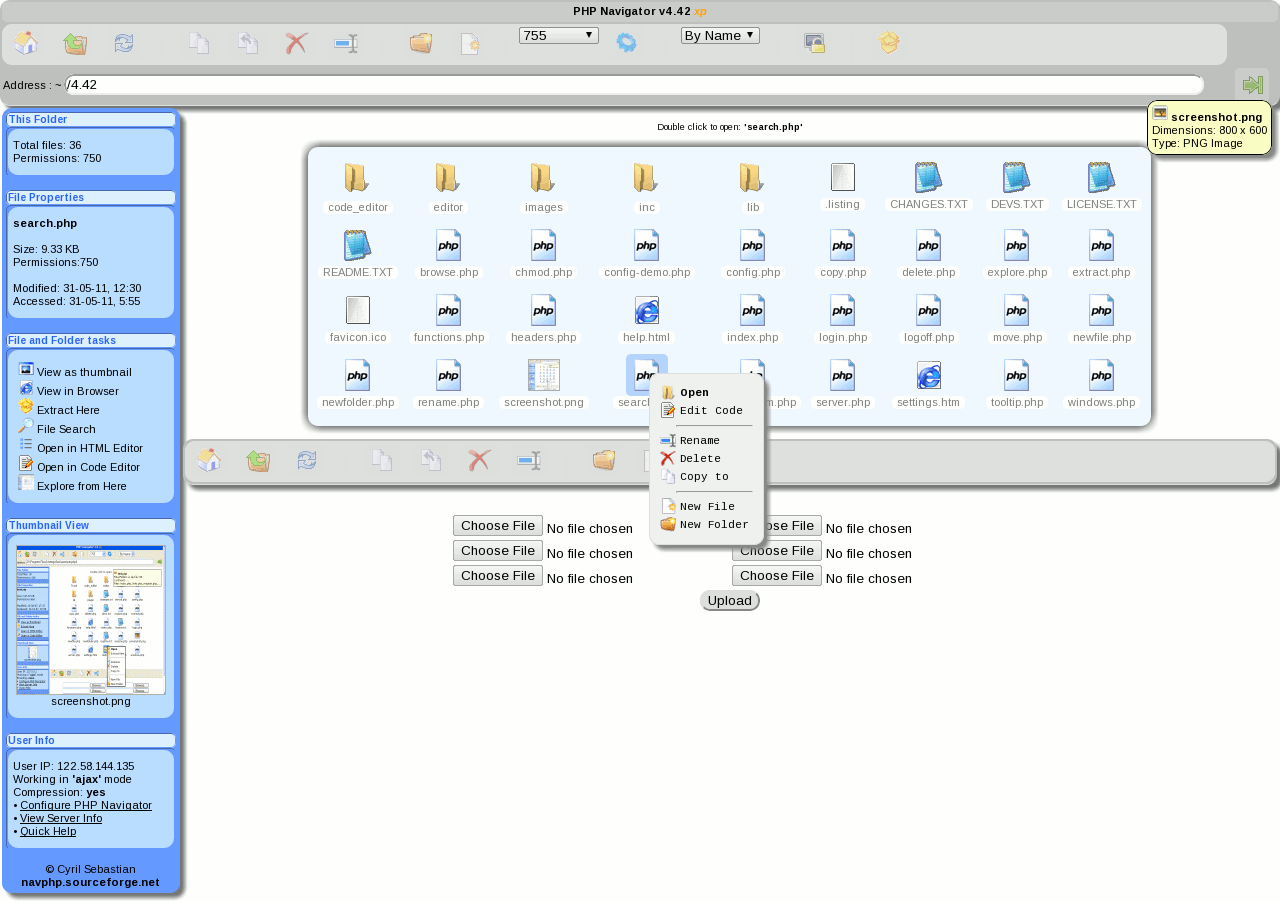This screenshot has width=1280, height=901.
Task: Click the green Go arrow beside address bar
Action: (1252, 84)
